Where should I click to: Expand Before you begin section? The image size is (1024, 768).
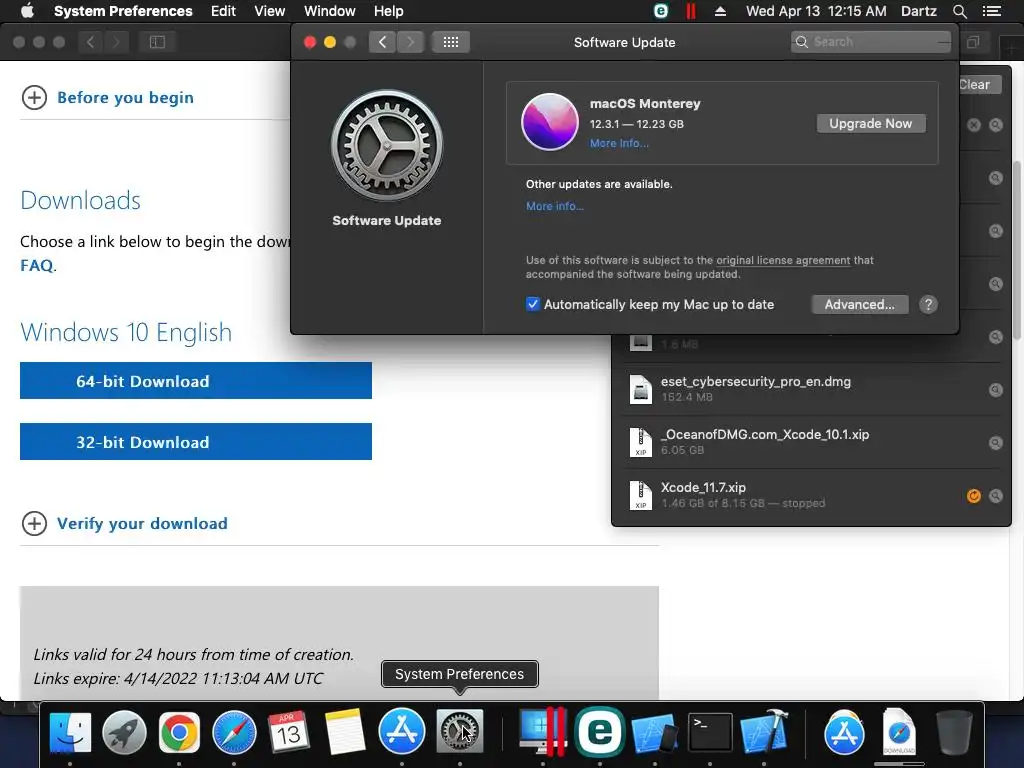[34, 97]
